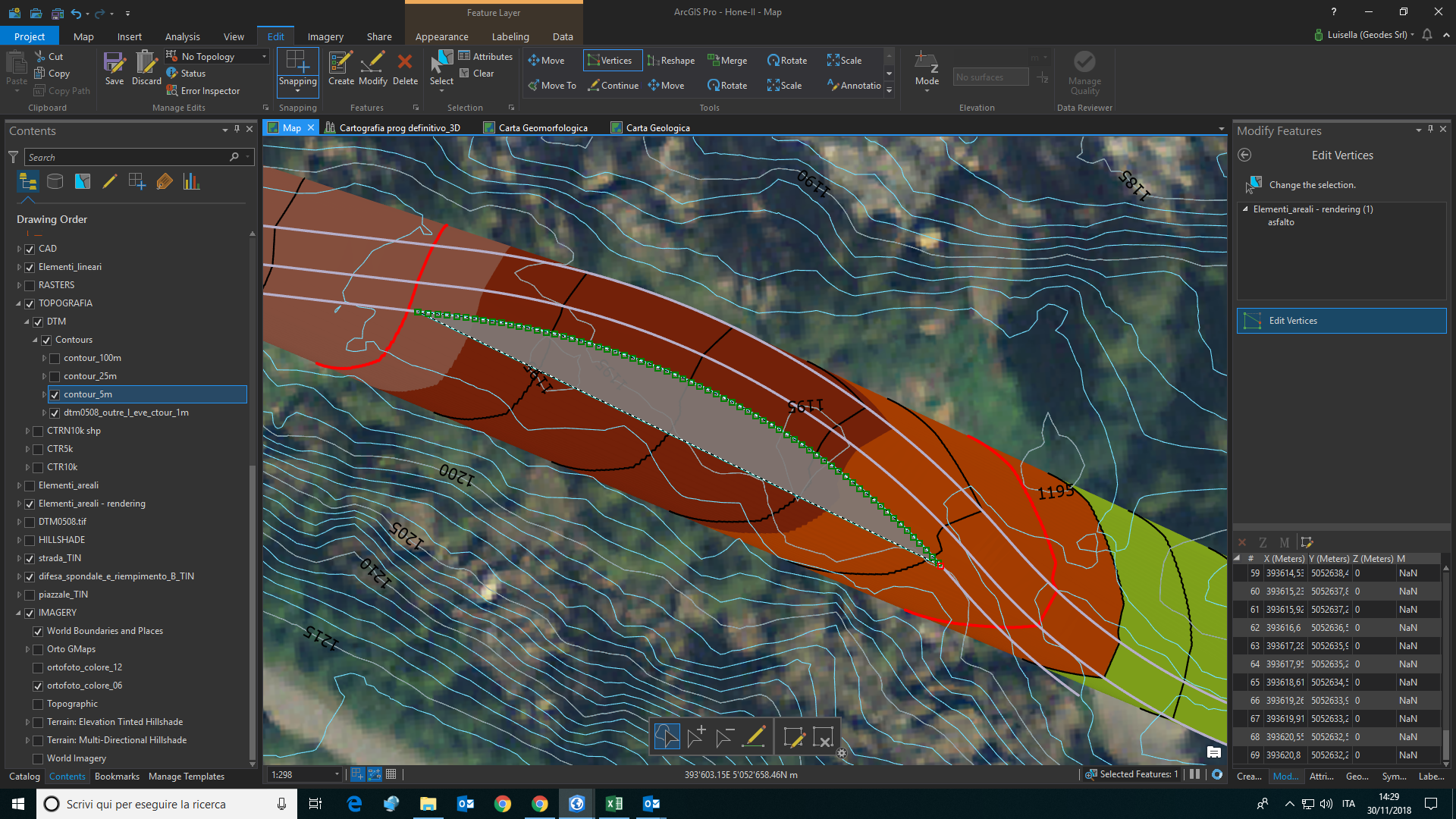The image size is (1456, 819).
Task: Open the No Topology dropdown
Action: pos(264,57)
